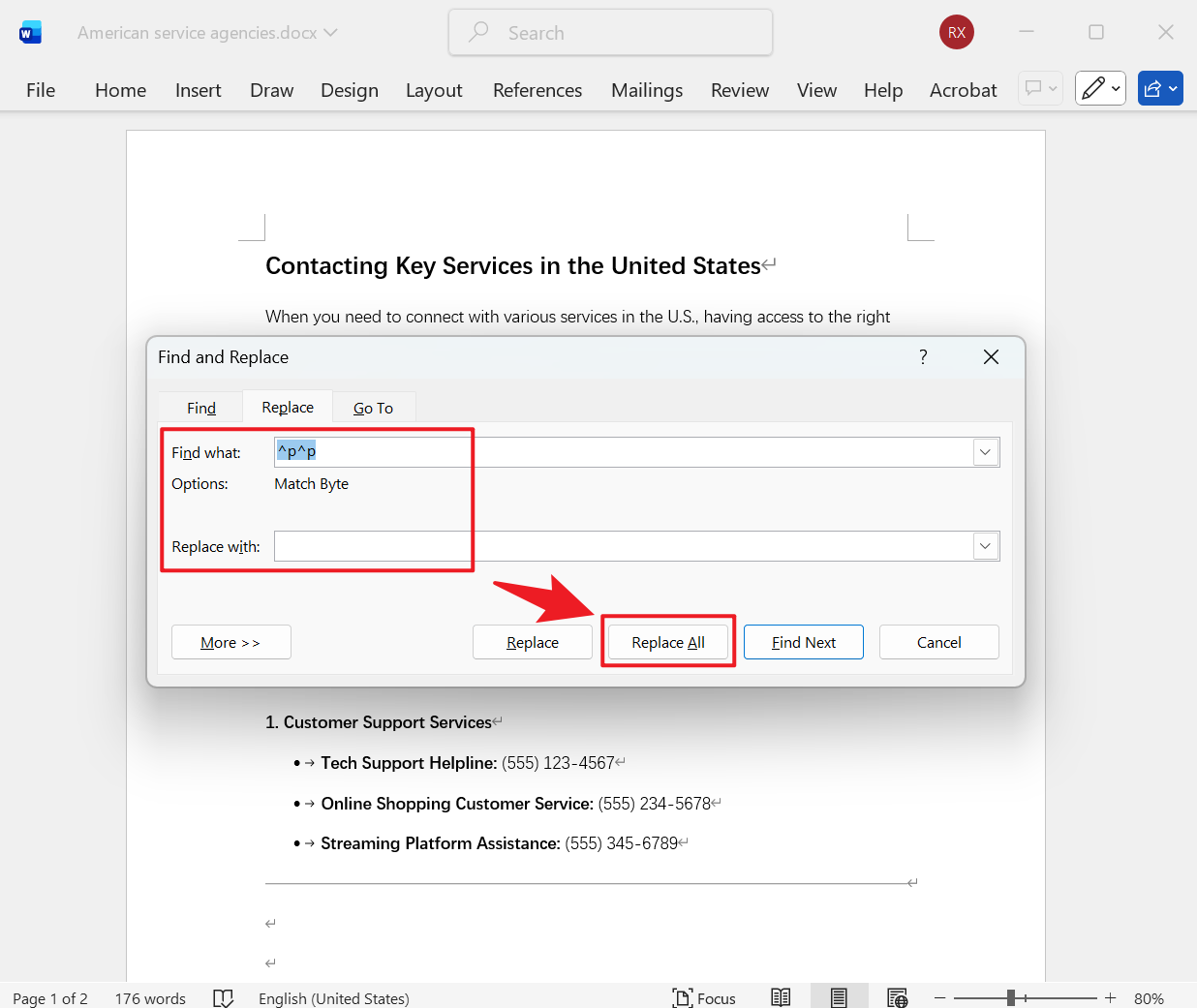Open the References ribbon tab
The image size is (1197, 1008).
pos(537,90)
